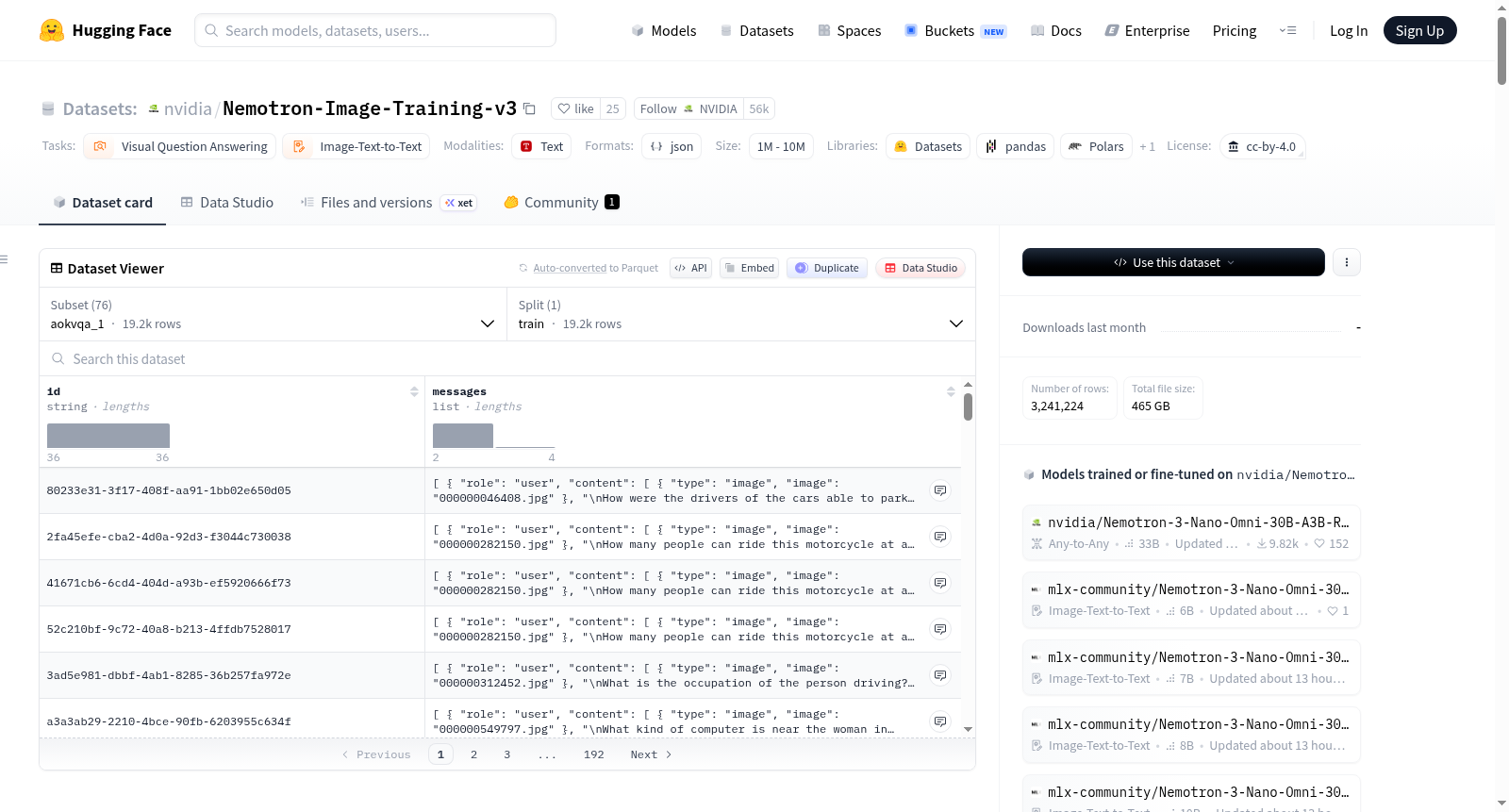Copy dataset name with the copy icon
The image size is (1509, 812).
tap(529, 108)
